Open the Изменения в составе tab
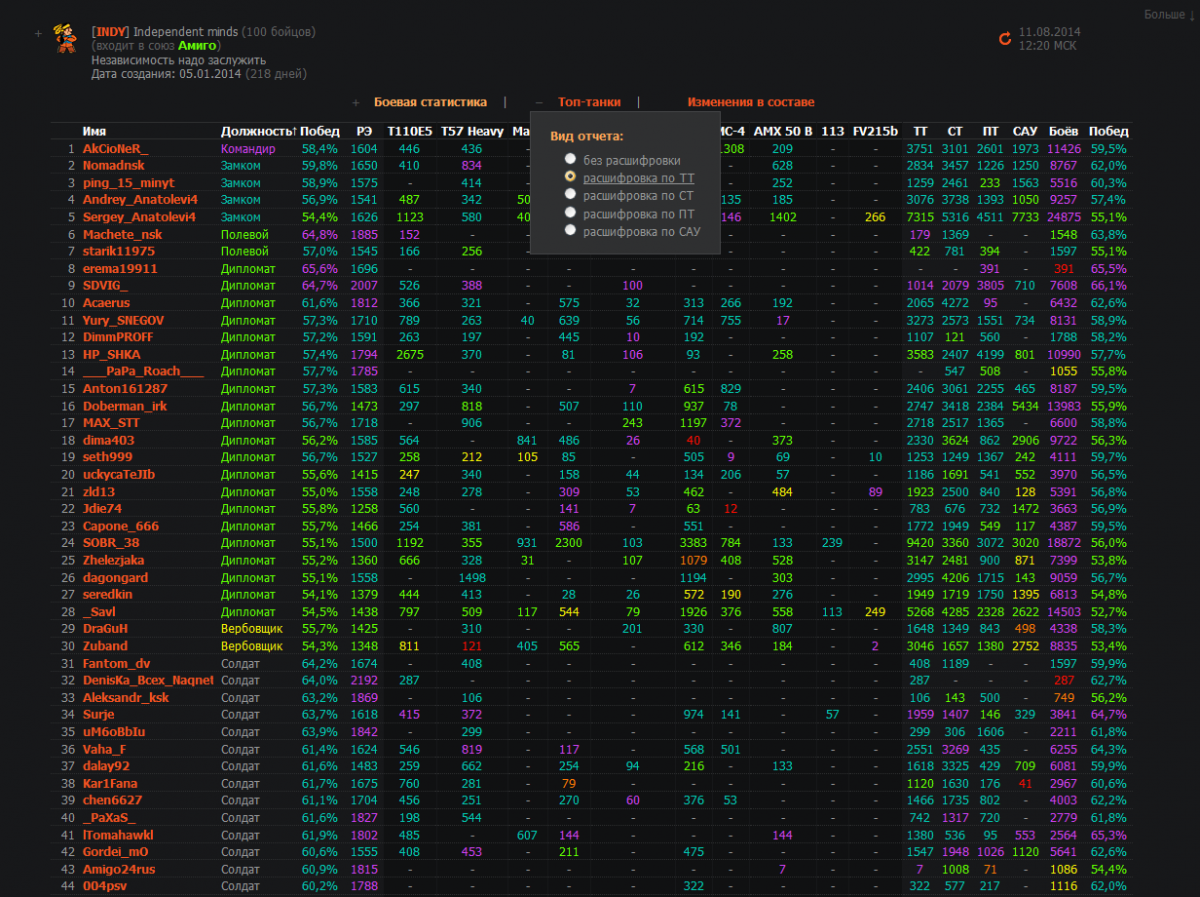This screenshot has width=1200, height=897. pyautogui.click(x=750, y=102)
